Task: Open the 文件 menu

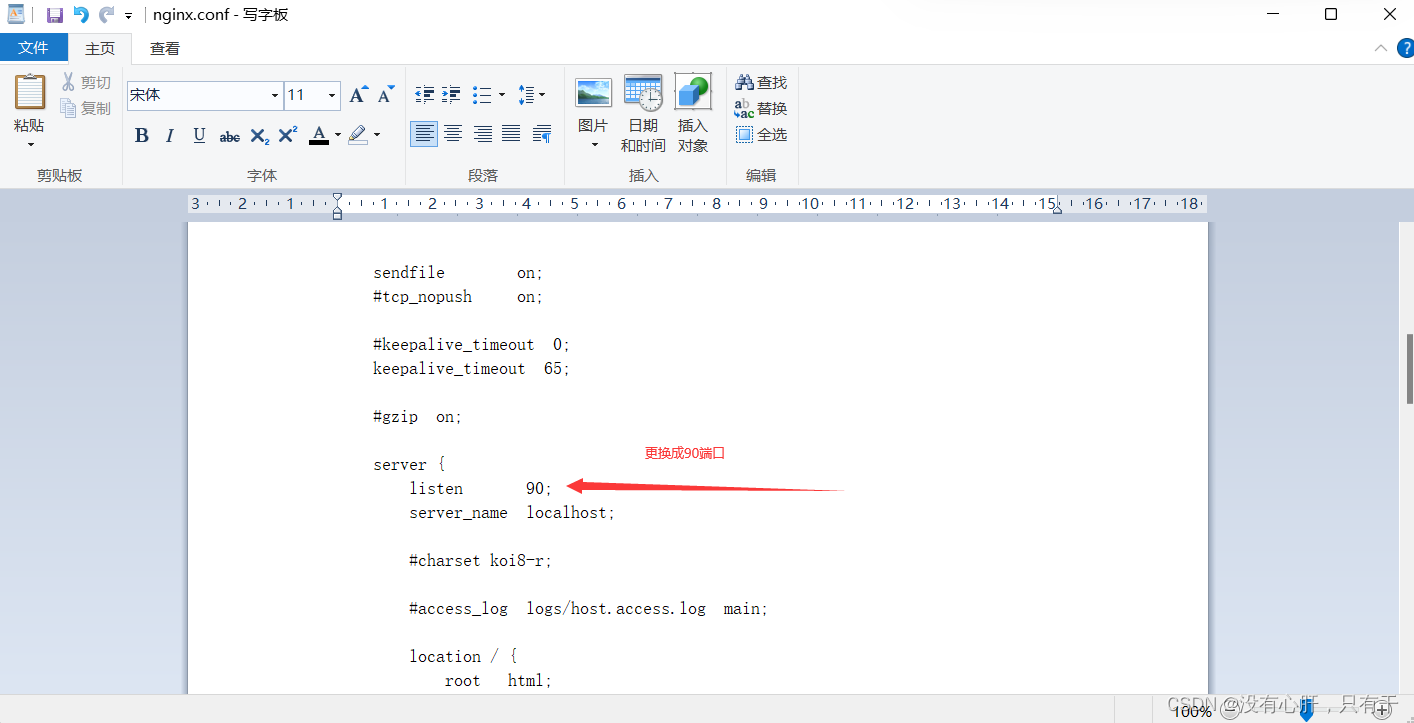Action: [33, 47]
